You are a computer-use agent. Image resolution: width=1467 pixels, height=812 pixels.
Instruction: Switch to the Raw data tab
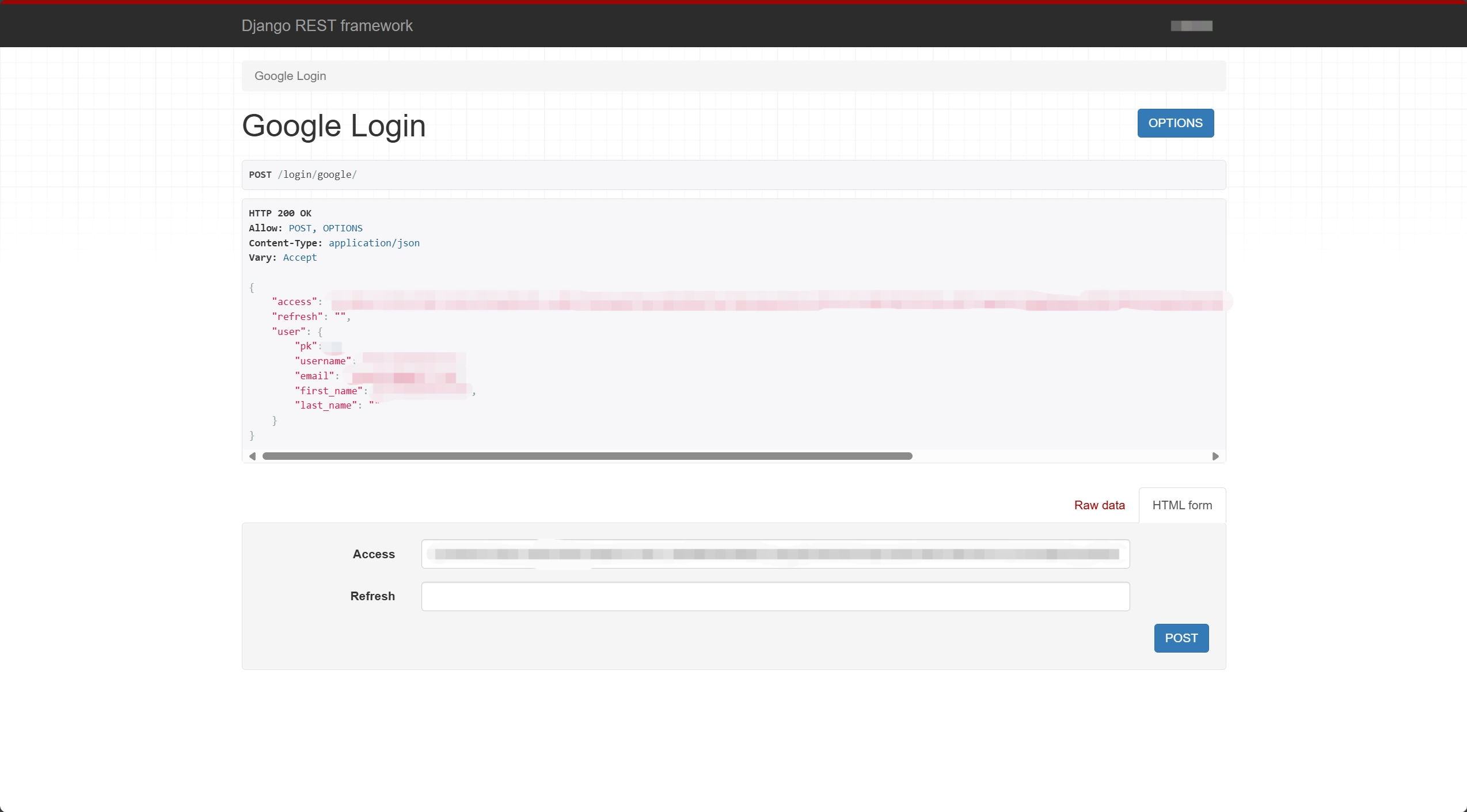coord(1099,505)
